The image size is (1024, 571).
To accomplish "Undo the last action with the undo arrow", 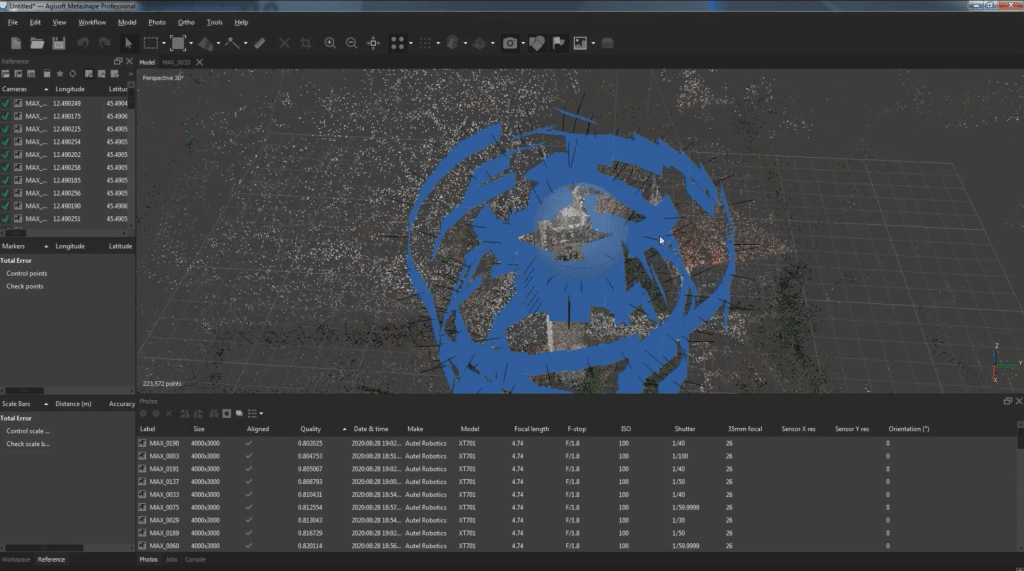I will tap(83, 43).
